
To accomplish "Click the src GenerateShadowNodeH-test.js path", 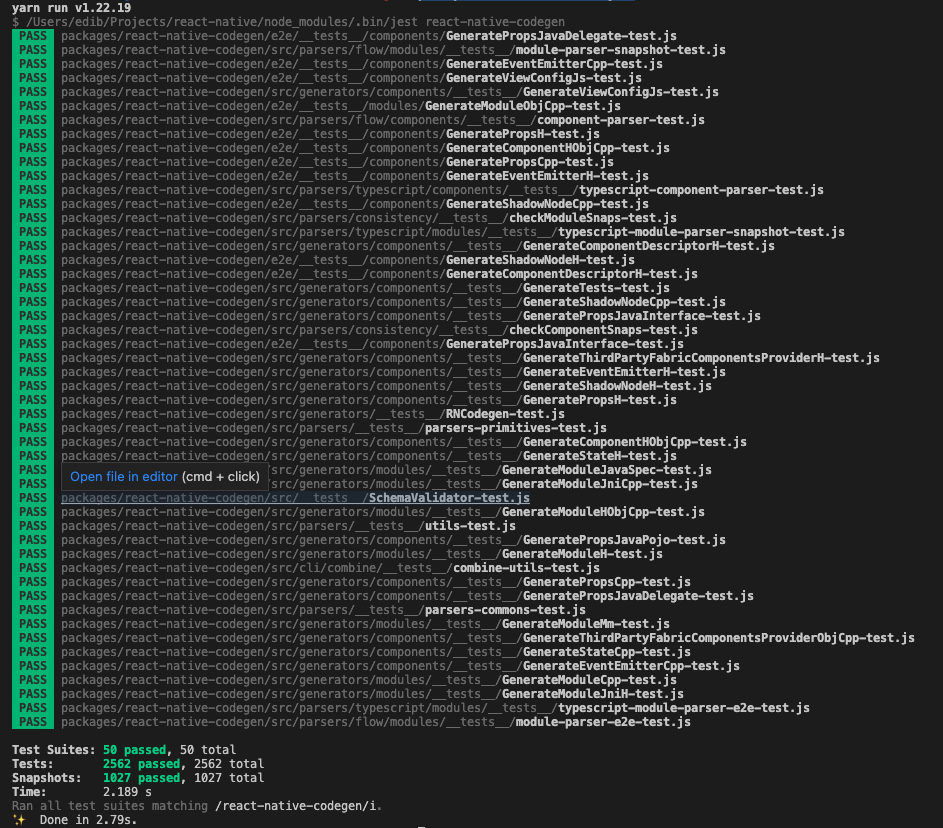I will [x=386, y=386].
